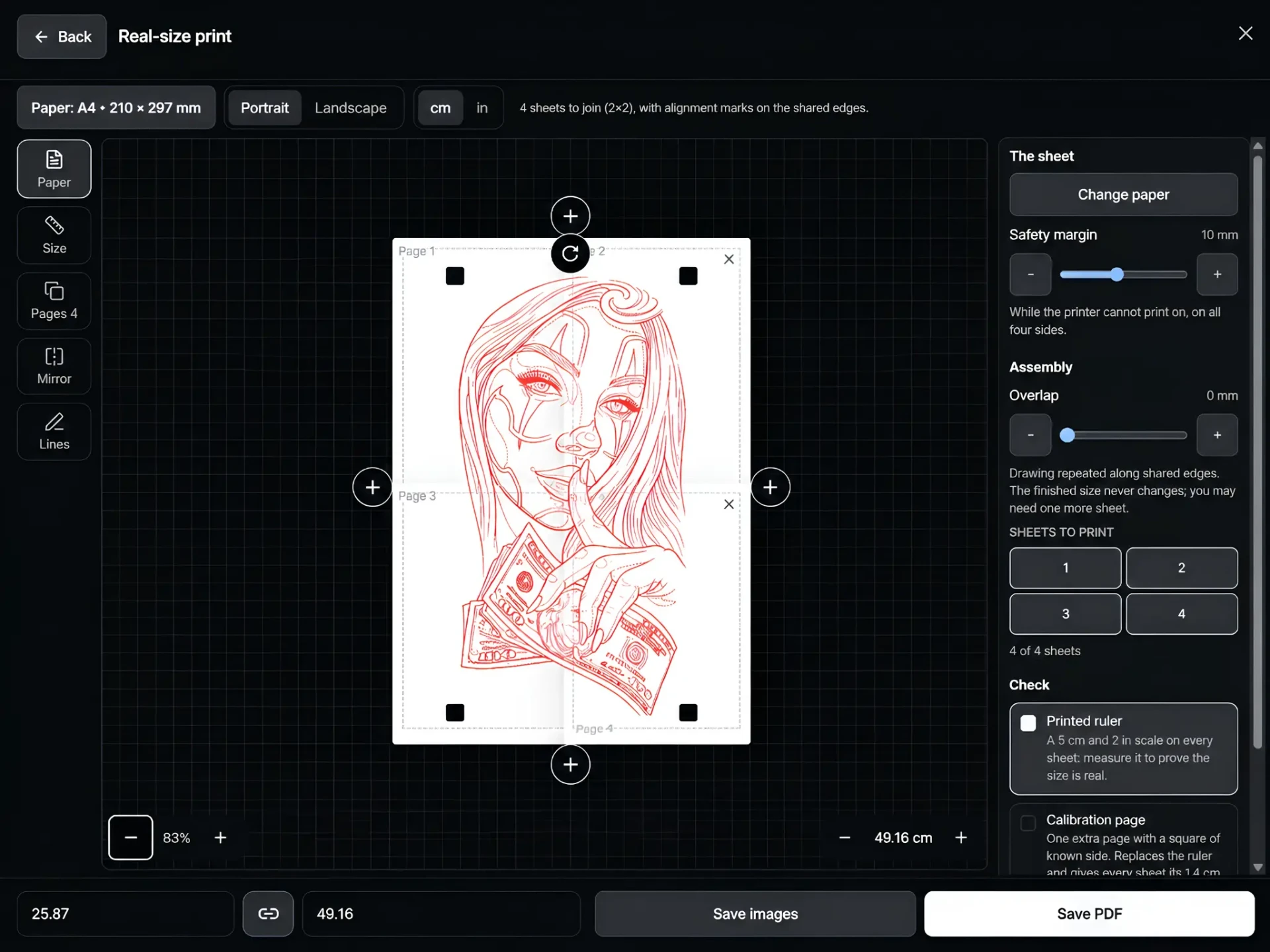
Task: Enable the Printed ruler checkbox
Action: (1028, 723)
